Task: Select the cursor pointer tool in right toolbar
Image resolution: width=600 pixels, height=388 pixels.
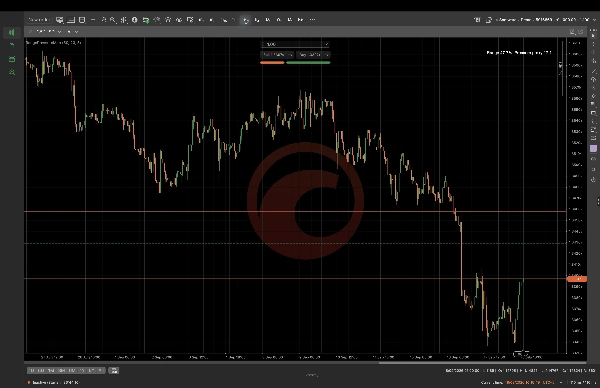Action: coord(593,35)
